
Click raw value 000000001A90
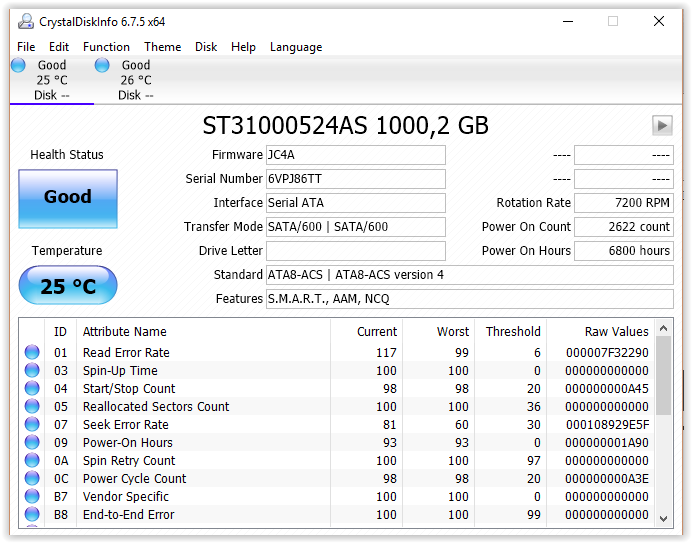point(607,442)
